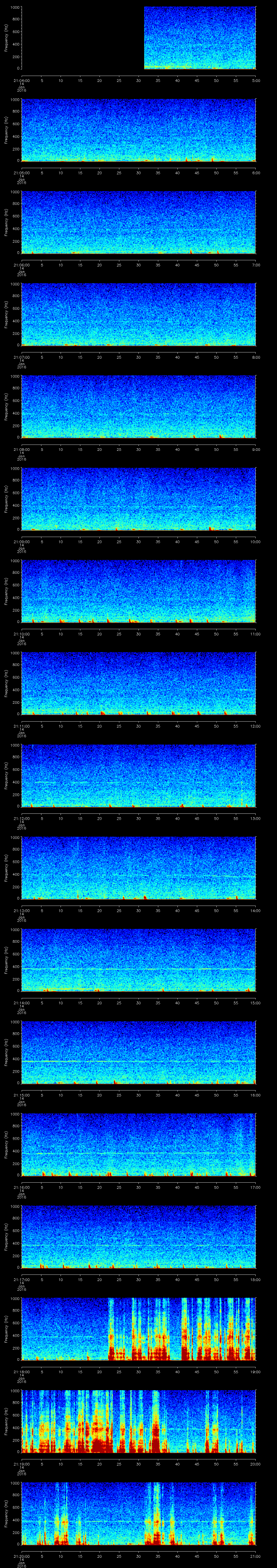This screenshot has width=277, height=1568.
Task: Select the '21:20:00' timestamp label
Action: pos(21,1556)
